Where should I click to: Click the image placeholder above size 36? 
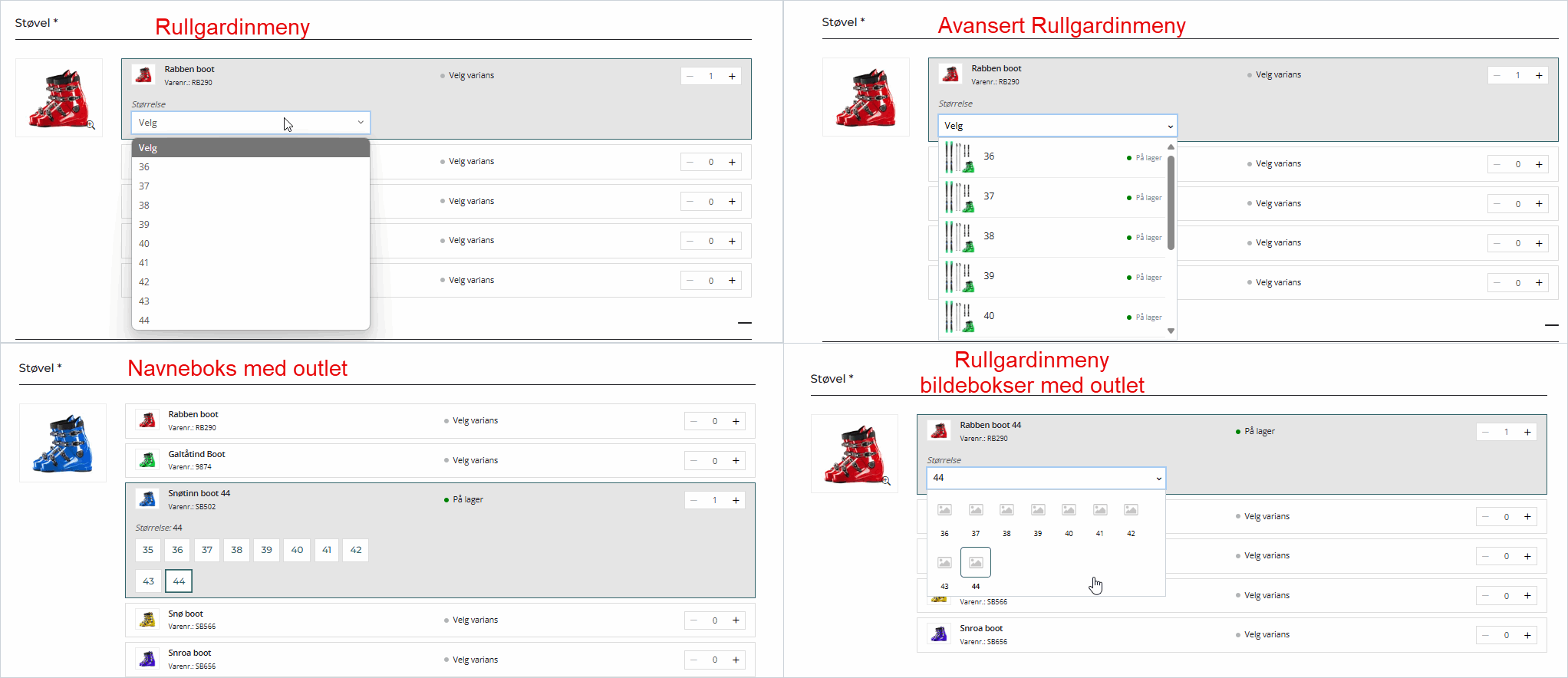tap(944, 510)
